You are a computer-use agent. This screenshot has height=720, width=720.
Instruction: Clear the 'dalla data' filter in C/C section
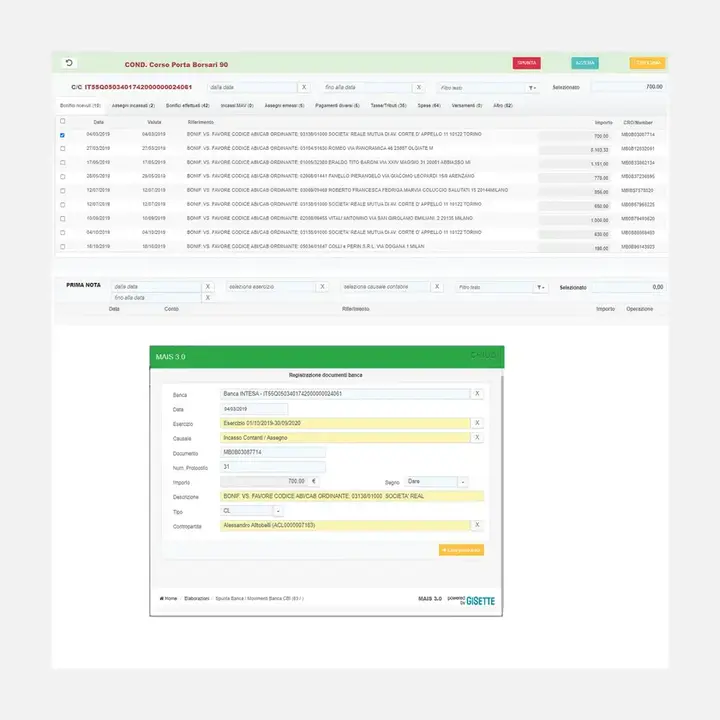coord(304,87)
